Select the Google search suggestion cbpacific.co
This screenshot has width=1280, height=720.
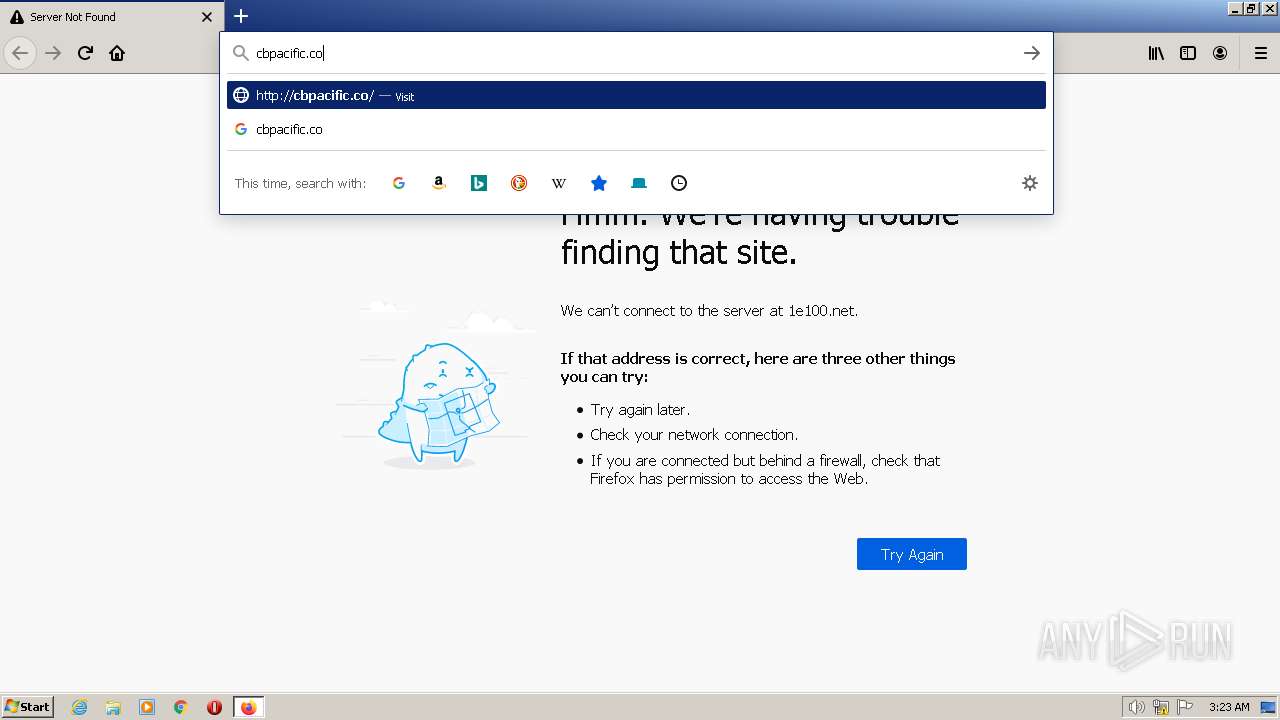click(x=636, y=129)
